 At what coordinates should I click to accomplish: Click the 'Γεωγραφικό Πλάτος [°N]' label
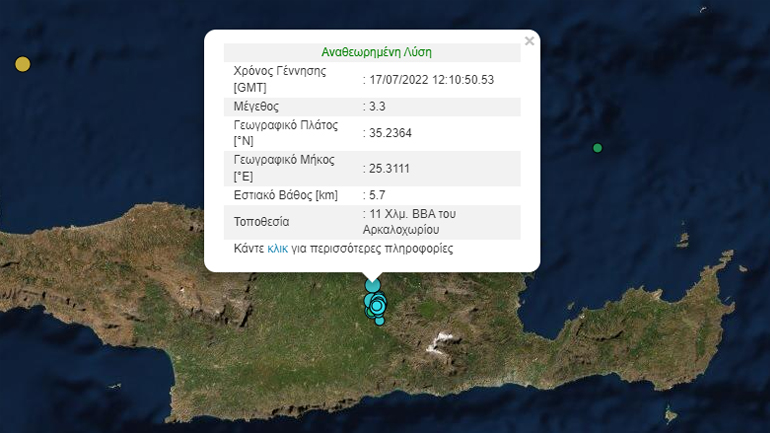pyautogui.click(x=286, y=133)
